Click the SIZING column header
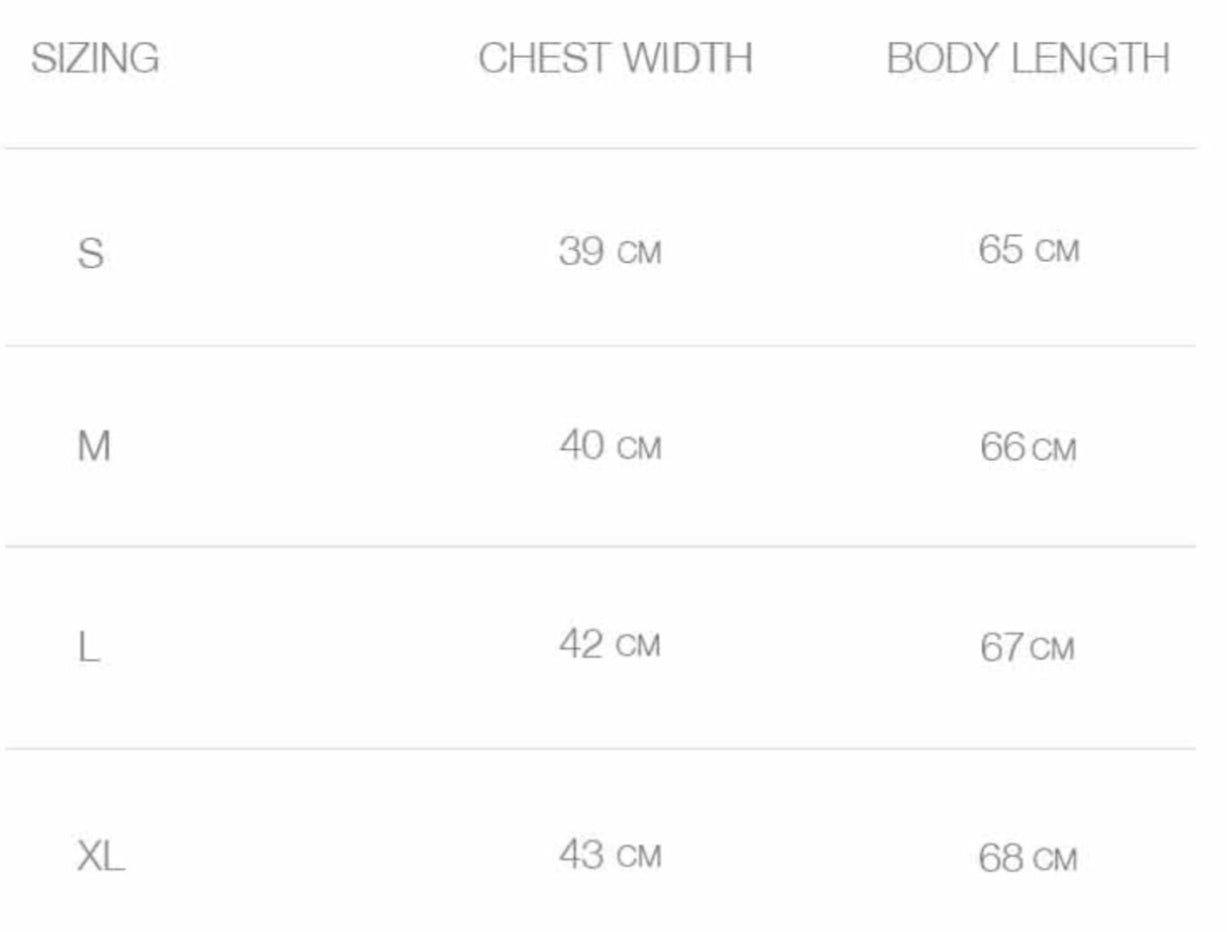The height and width of the screenshot is (932, 1227). pyautogui.click(x=95, y=59)
